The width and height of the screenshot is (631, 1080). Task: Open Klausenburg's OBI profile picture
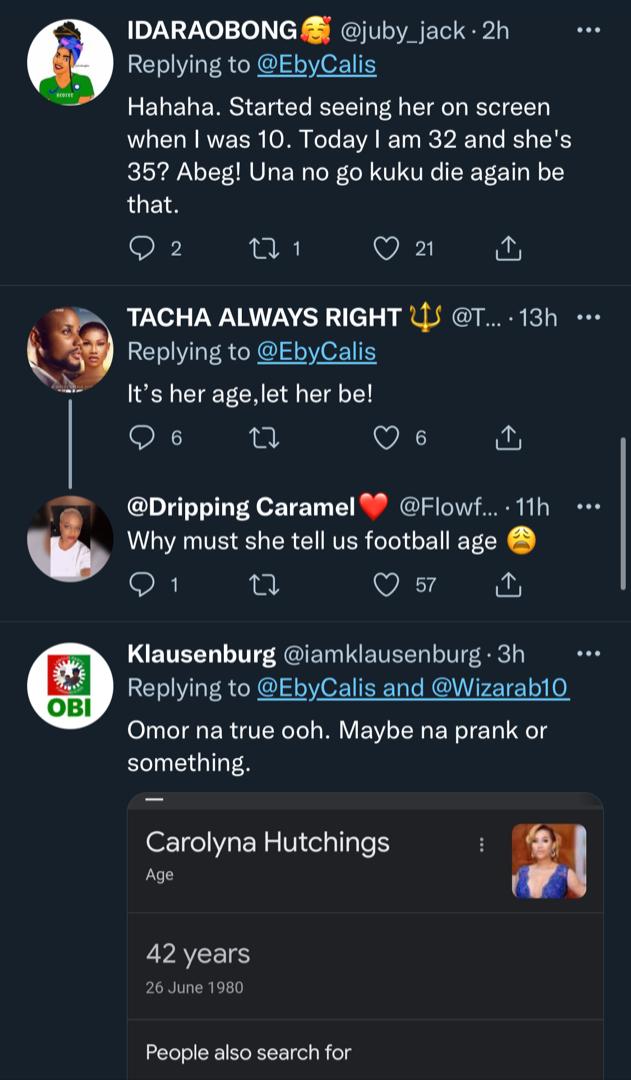coord(70,685)
